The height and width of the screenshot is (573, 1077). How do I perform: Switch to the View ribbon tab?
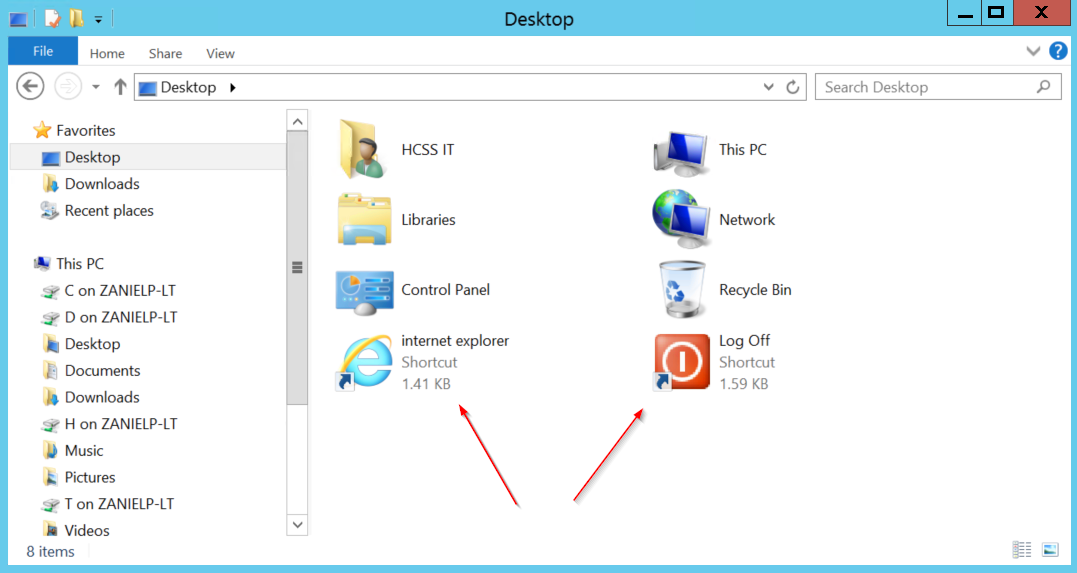pos(220,54)
